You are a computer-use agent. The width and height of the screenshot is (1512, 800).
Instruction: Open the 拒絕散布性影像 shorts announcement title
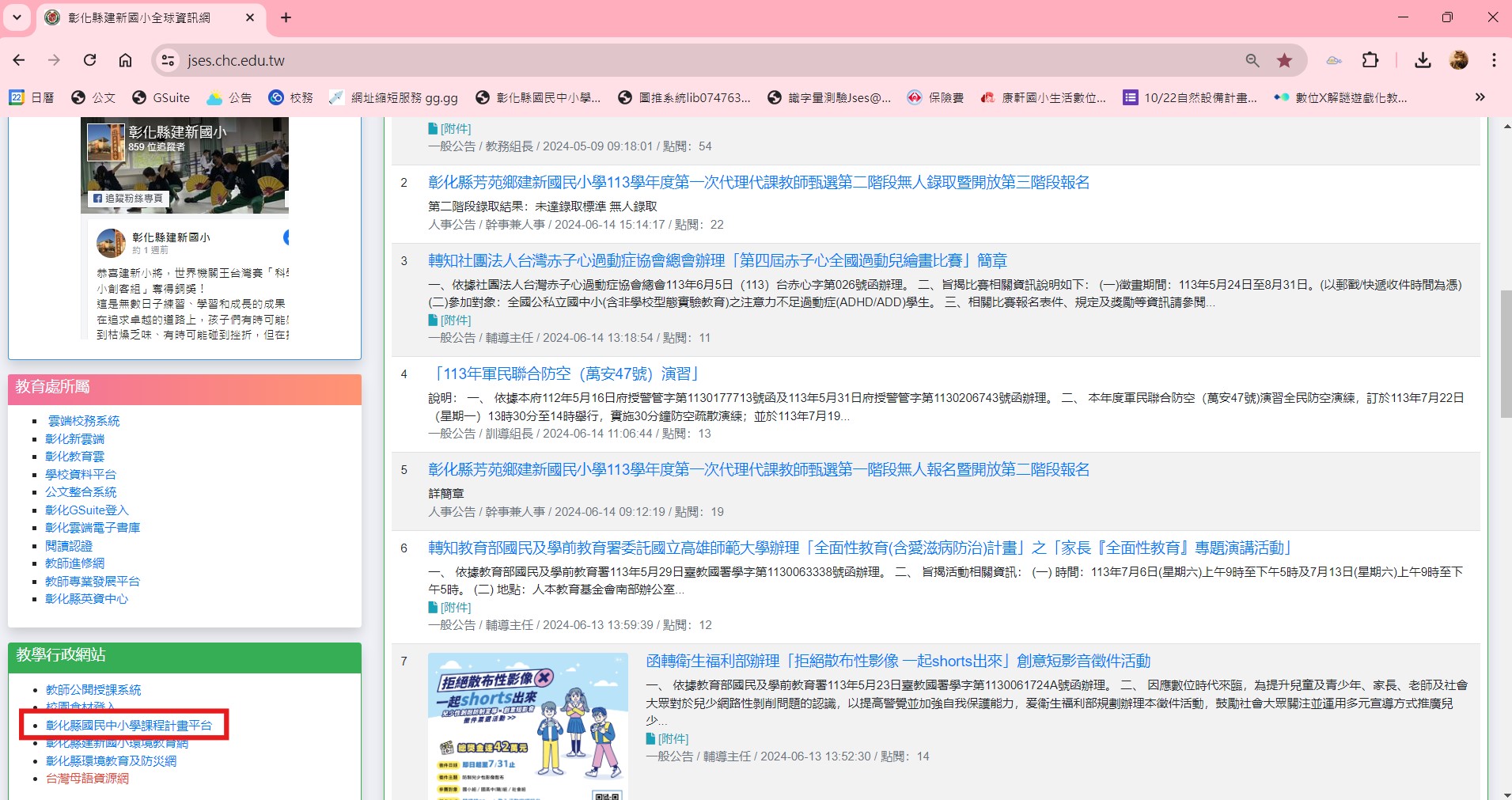click(898, 661)
